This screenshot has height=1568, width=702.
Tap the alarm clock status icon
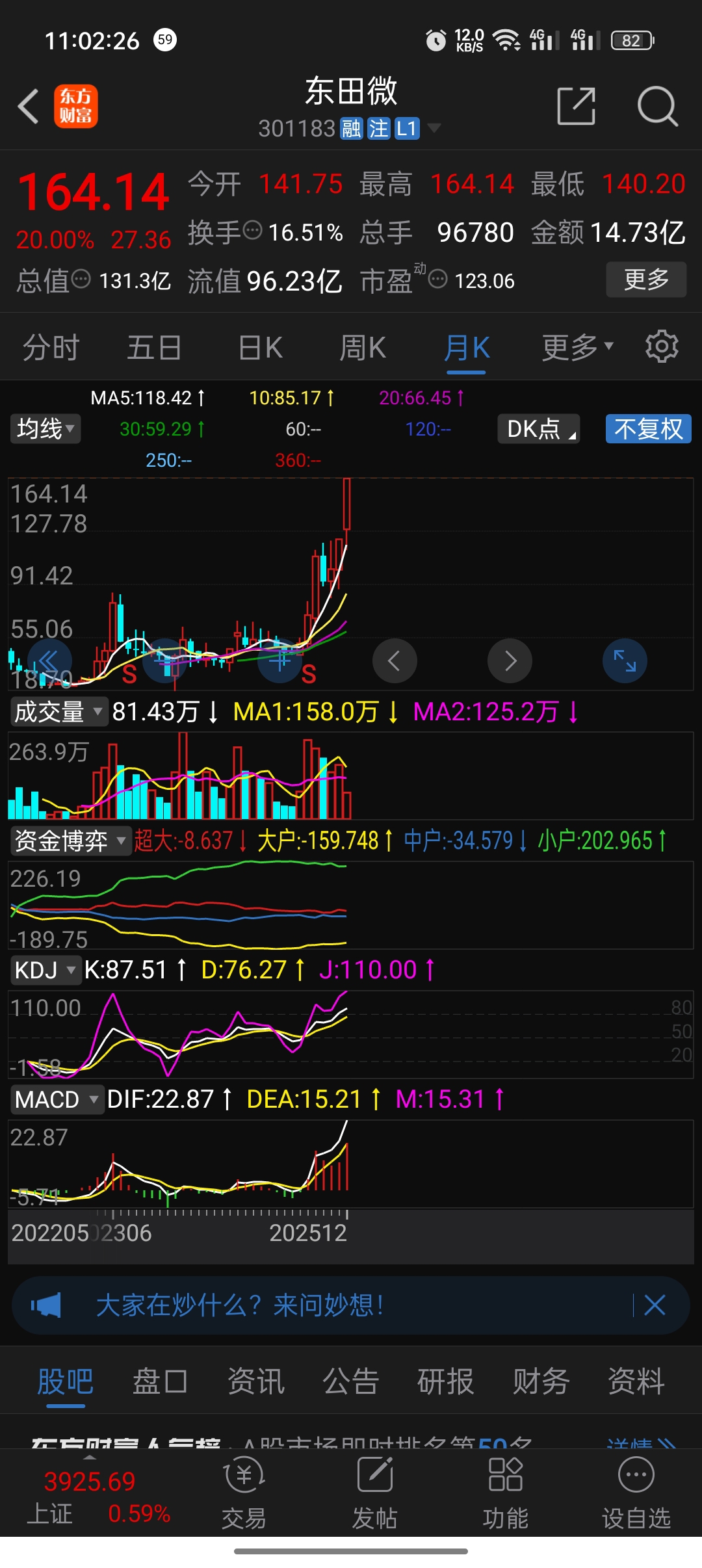coord(436,40)
